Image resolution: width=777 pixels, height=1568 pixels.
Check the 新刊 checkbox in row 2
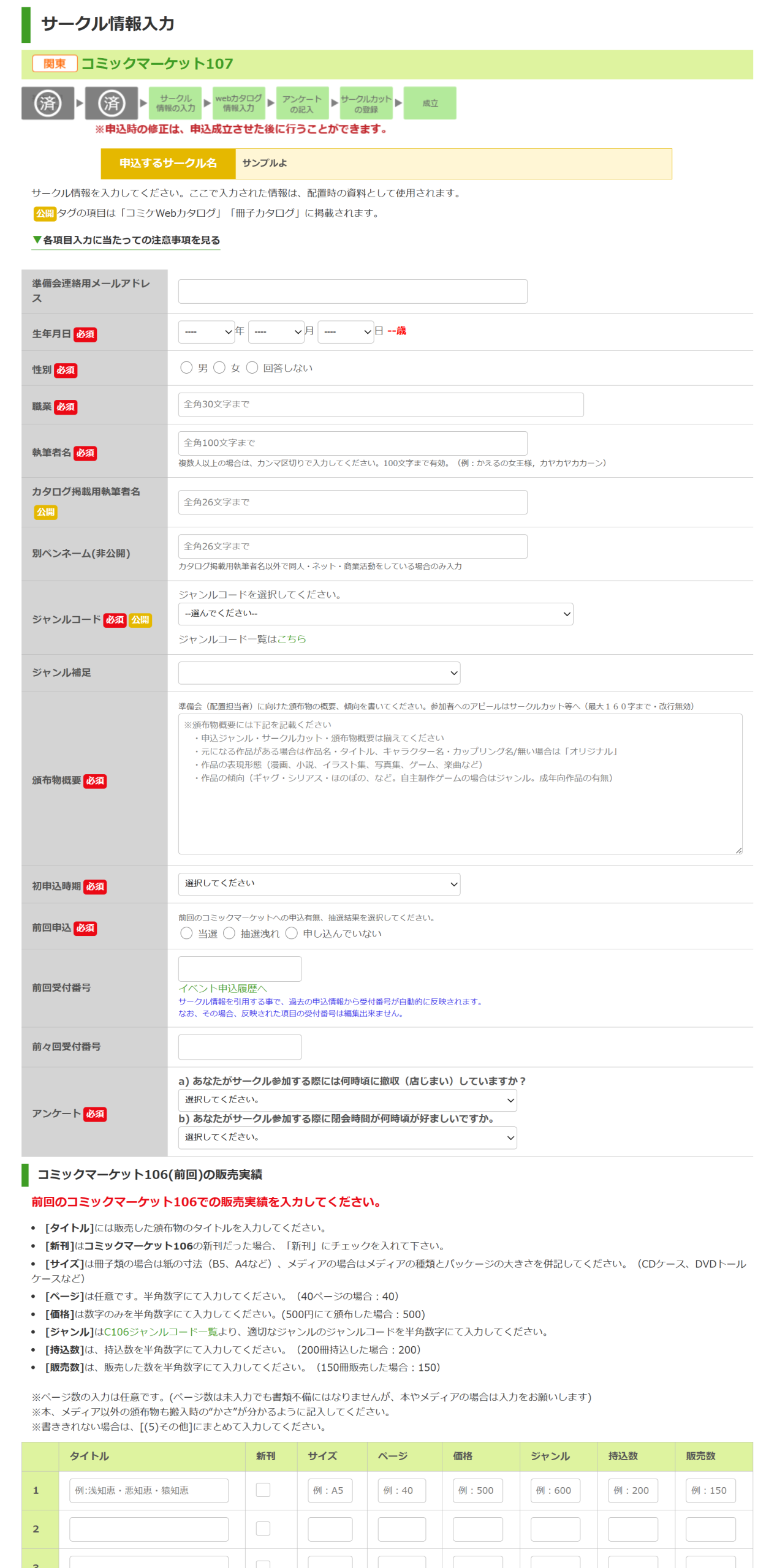pos(263,1529)
